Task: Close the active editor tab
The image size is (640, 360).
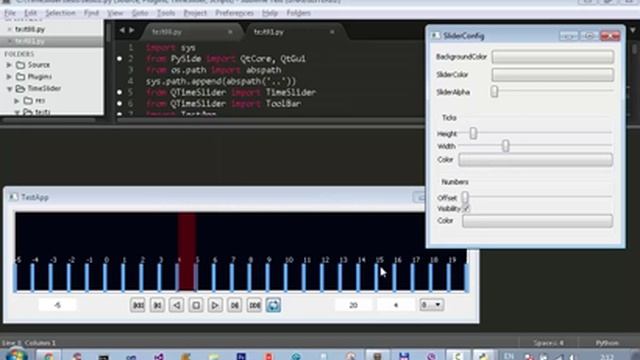Action: click(332, 32)
